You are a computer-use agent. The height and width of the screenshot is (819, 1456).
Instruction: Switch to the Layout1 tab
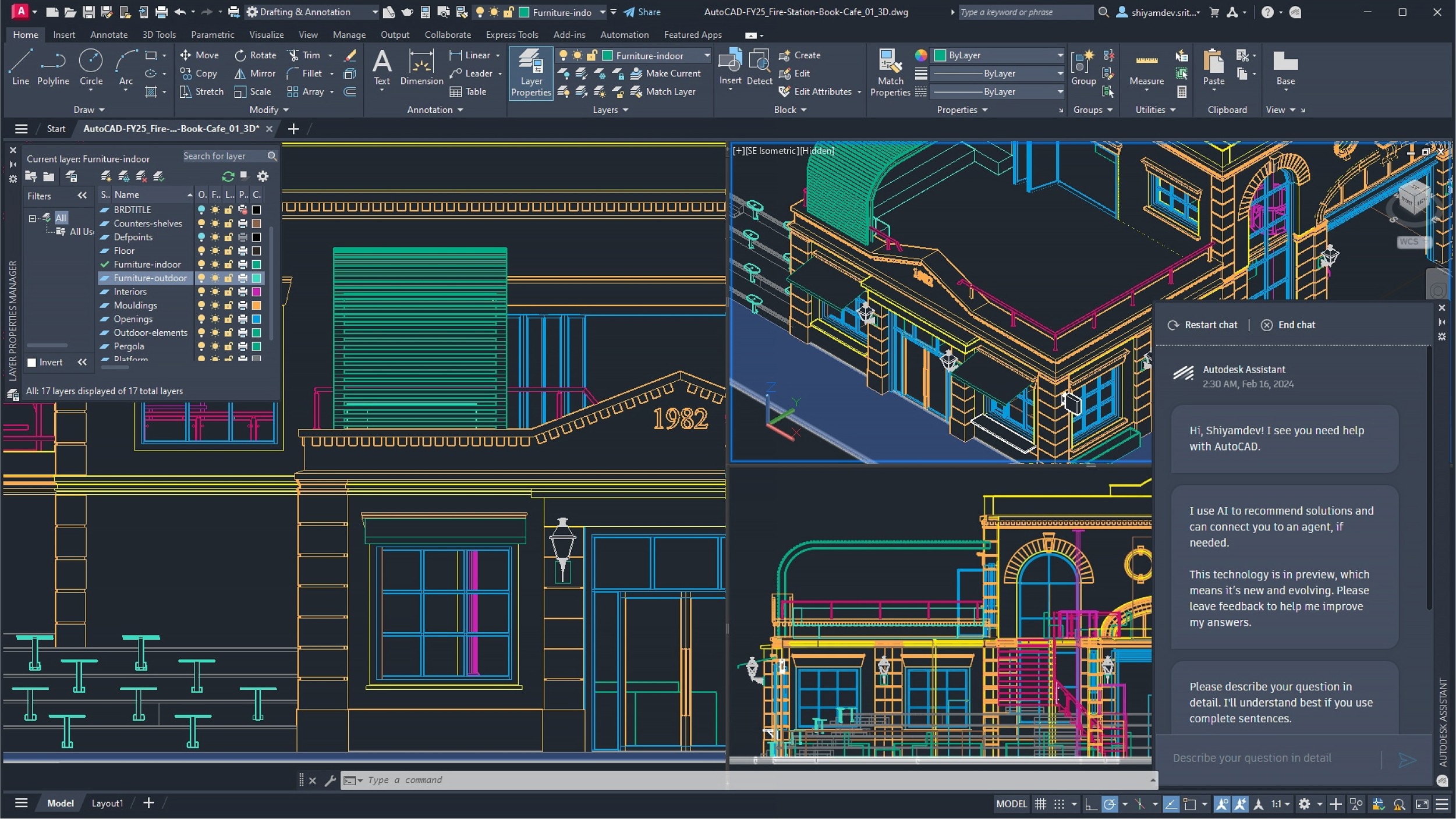pos(107,803)
